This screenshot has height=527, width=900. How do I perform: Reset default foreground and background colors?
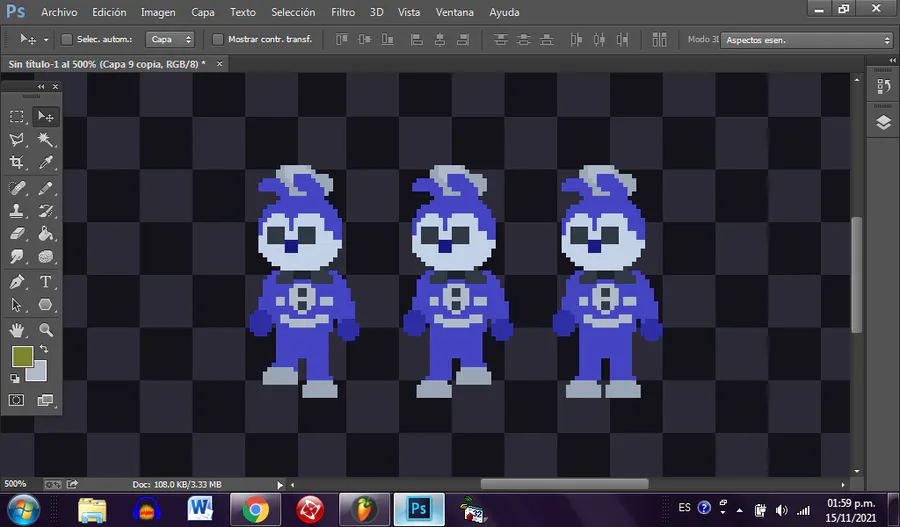click(14, 378)
